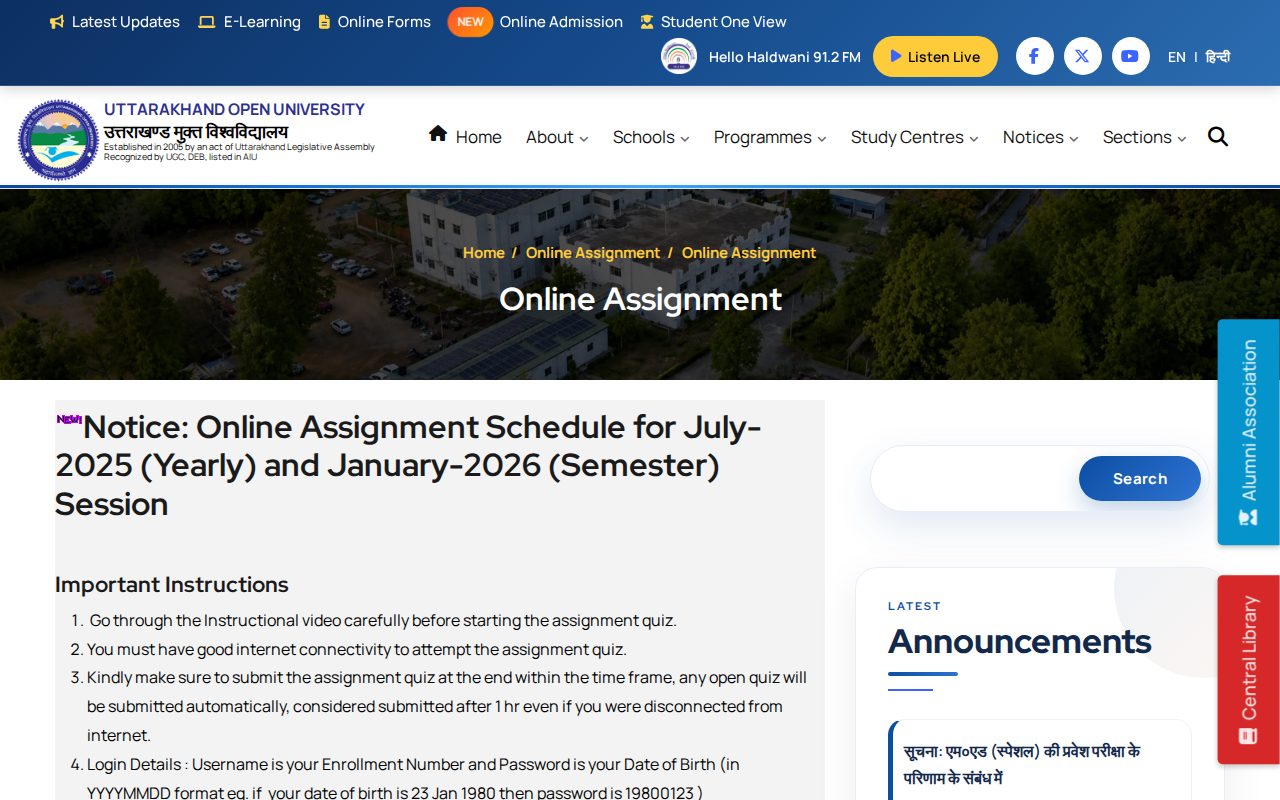The height and width of the screenshot is (800, 1280).
Task: Click the blue Search button
Action: [x=1140, y=479]
